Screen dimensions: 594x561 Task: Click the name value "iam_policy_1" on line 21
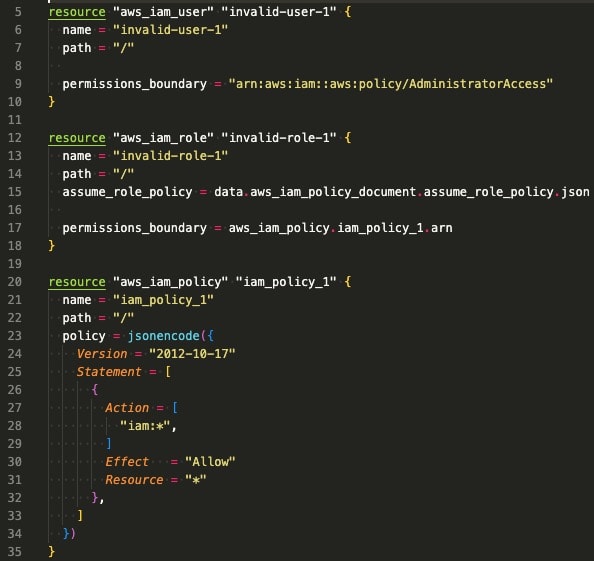point(163,300)
